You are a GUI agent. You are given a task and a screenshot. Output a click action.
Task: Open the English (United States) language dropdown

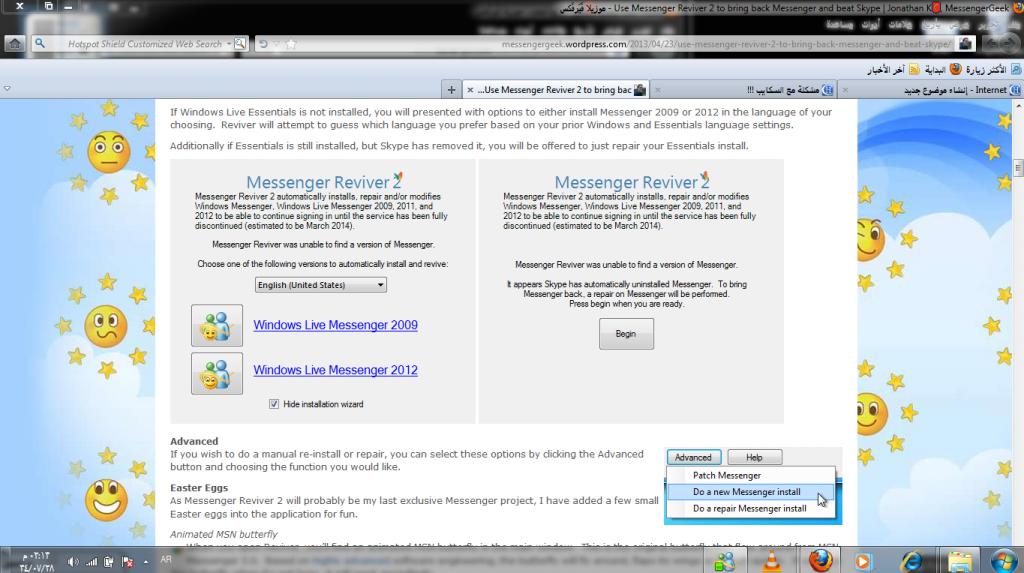point(320,285)
